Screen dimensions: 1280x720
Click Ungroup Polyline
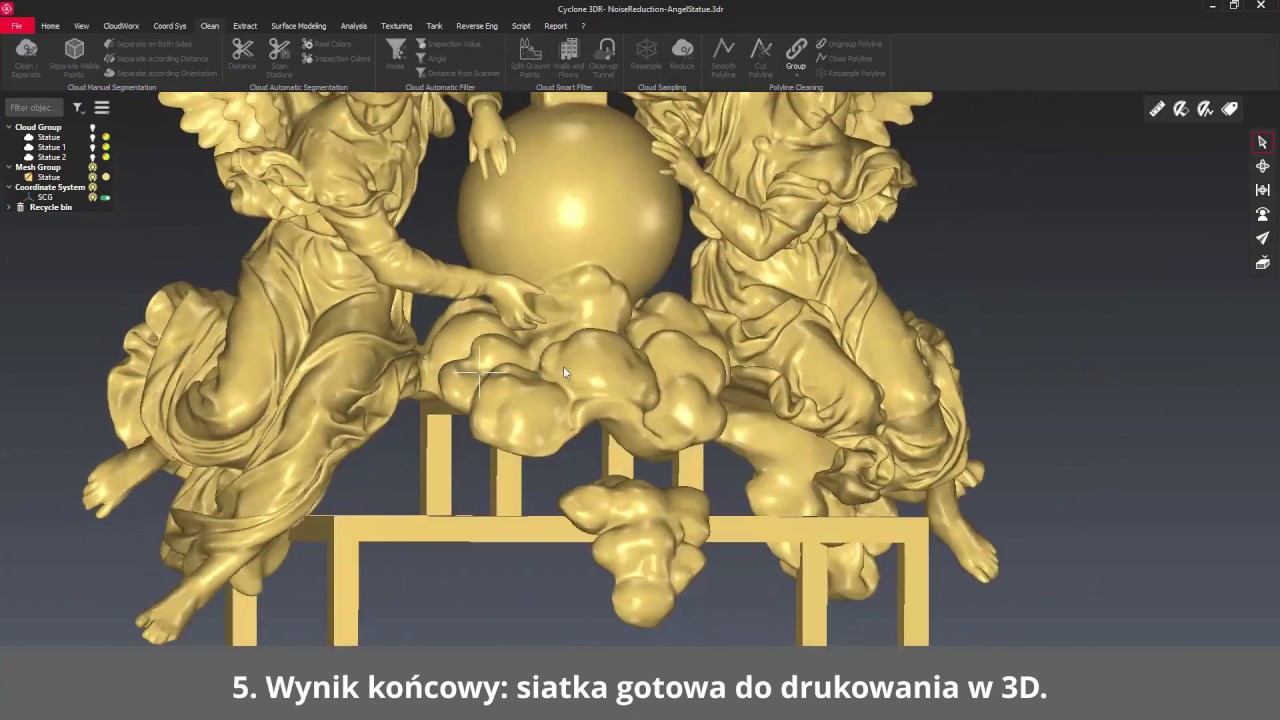click(x=849, y=44)
